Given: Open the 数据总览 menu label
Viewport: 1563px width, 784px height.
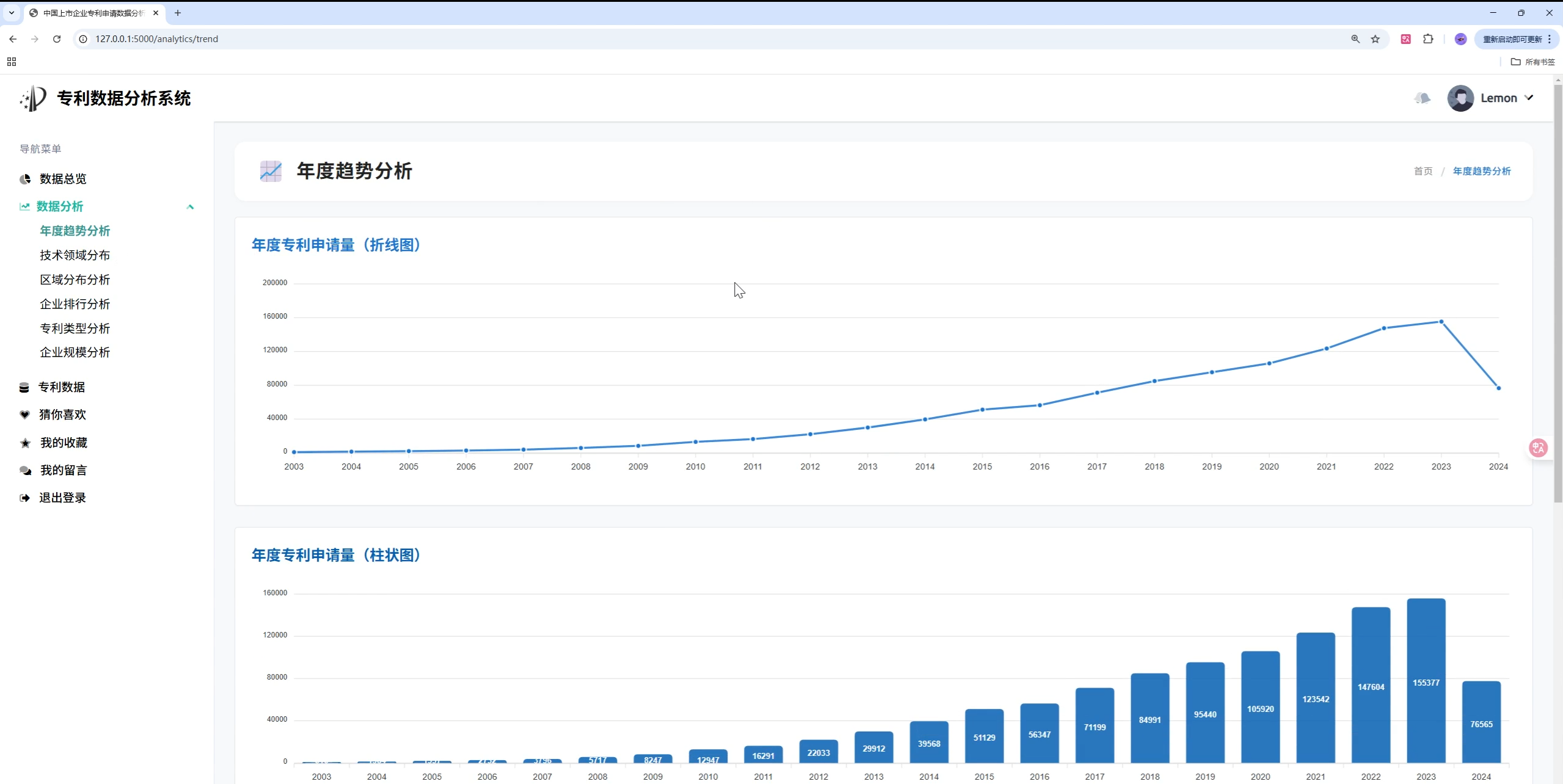Looking at the screenshot, I should (x=63, y=179).
